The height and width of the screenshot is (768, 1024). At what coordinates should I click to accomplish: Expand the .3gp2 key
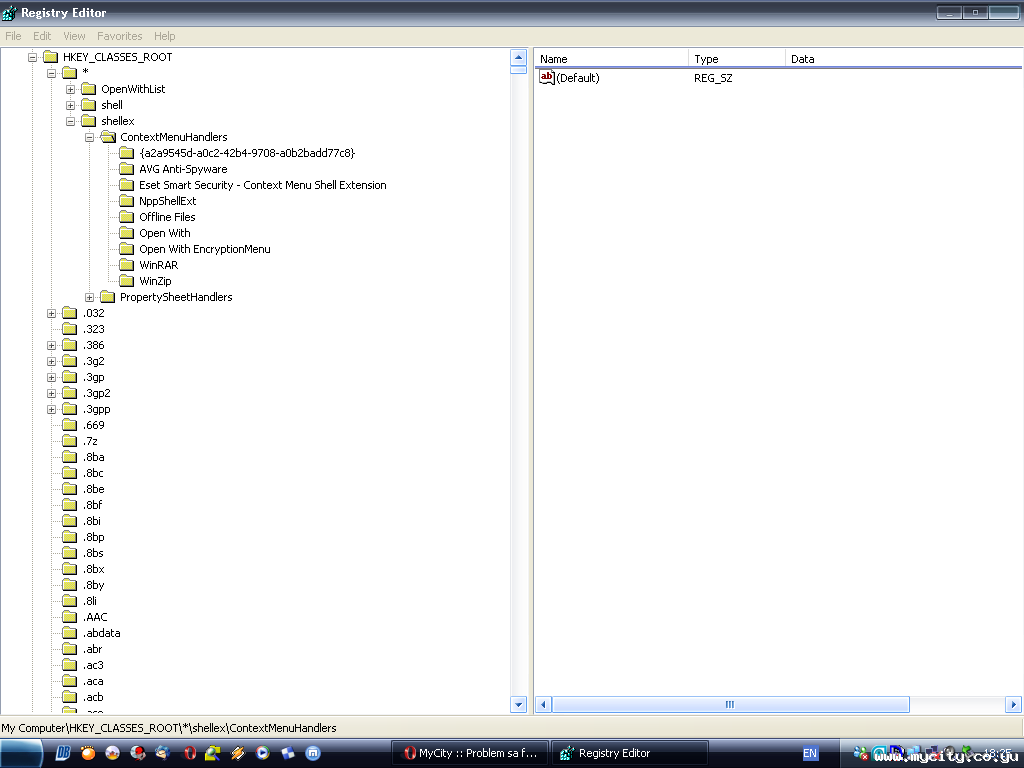[51, 393]
